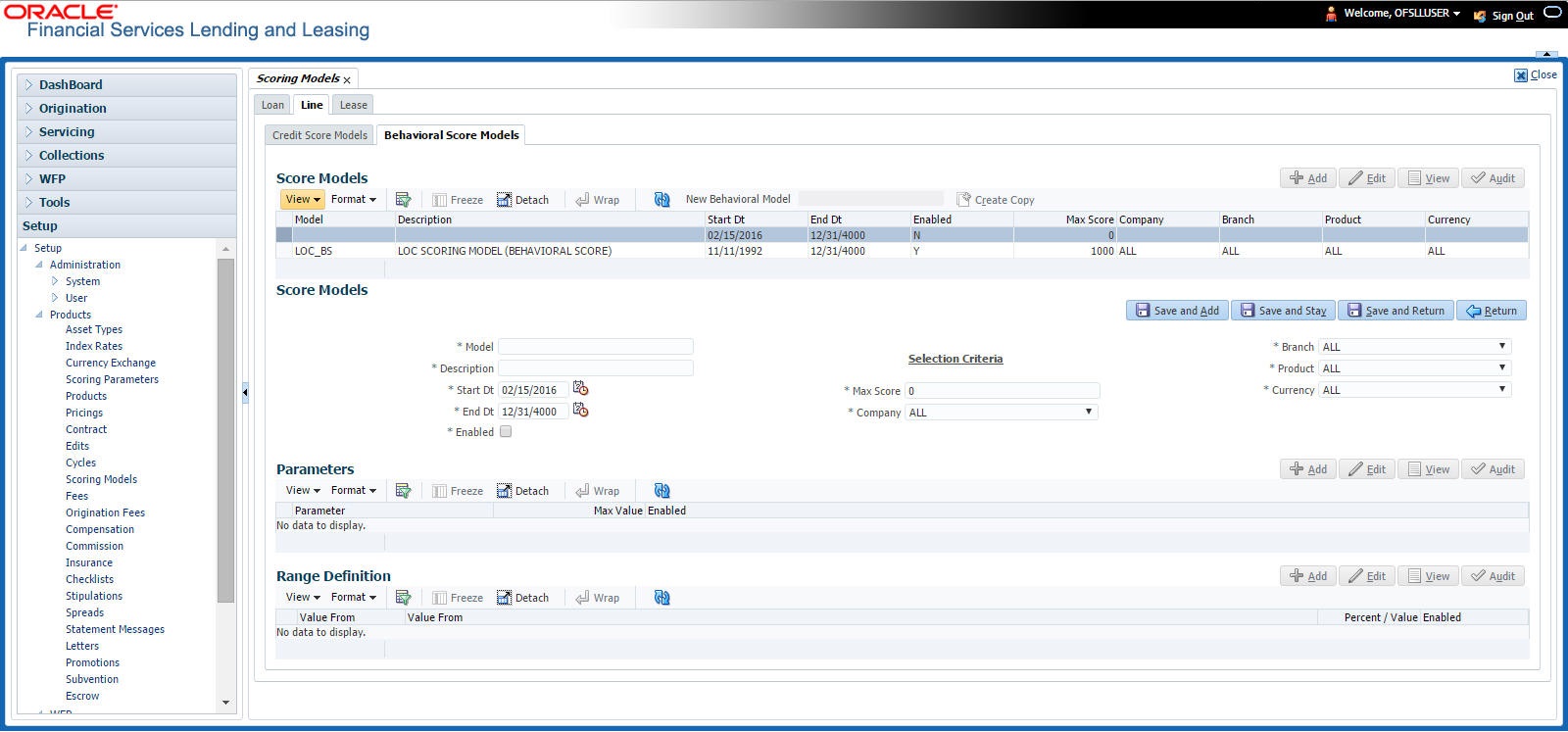Open the Score Models Format menu
The width and height of the screenshot is (1568, 732).
tap(354, 199)
